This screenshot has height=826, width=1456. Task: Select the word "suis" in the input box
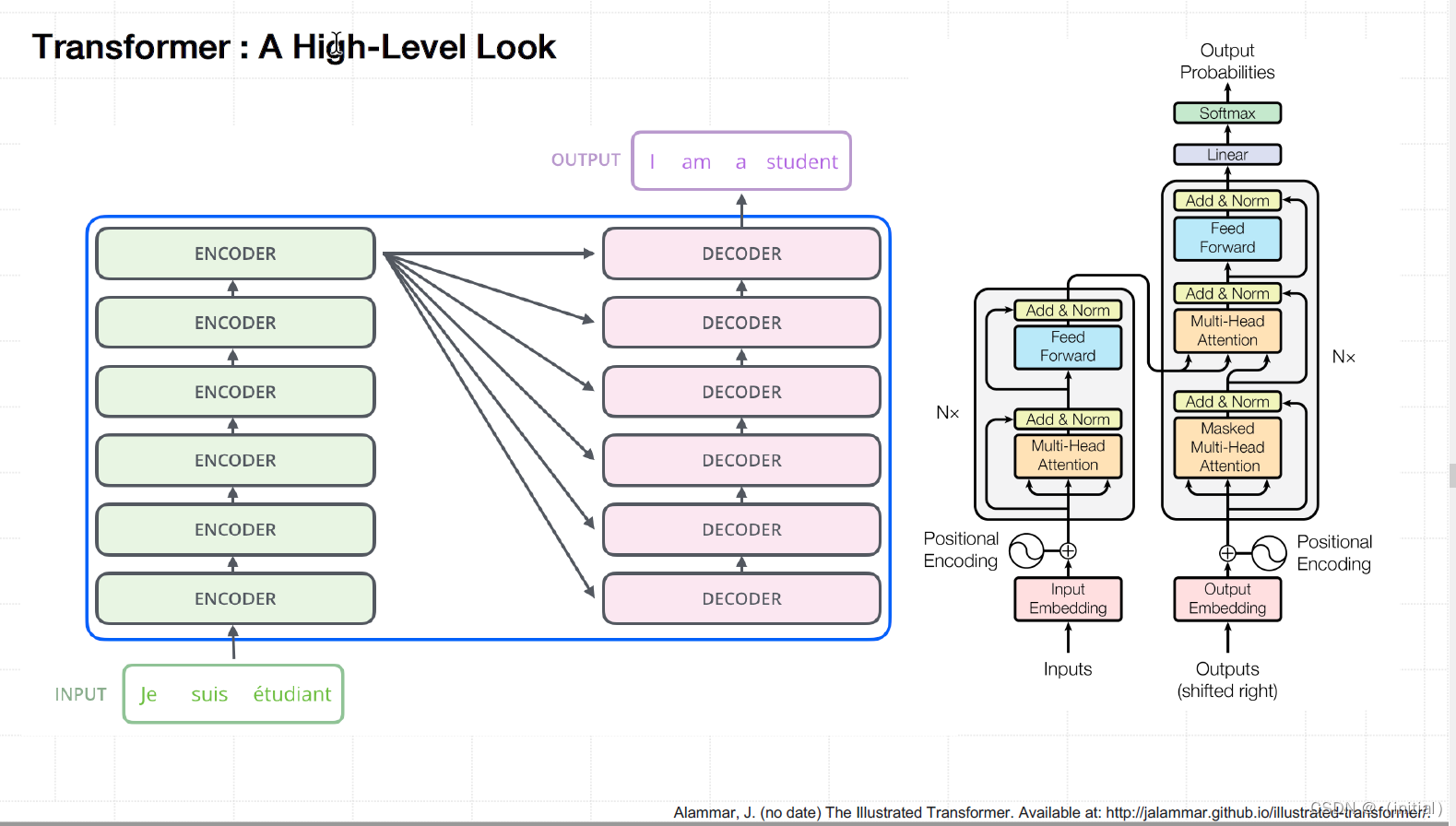pyautogui.click(x=209, y=694)
